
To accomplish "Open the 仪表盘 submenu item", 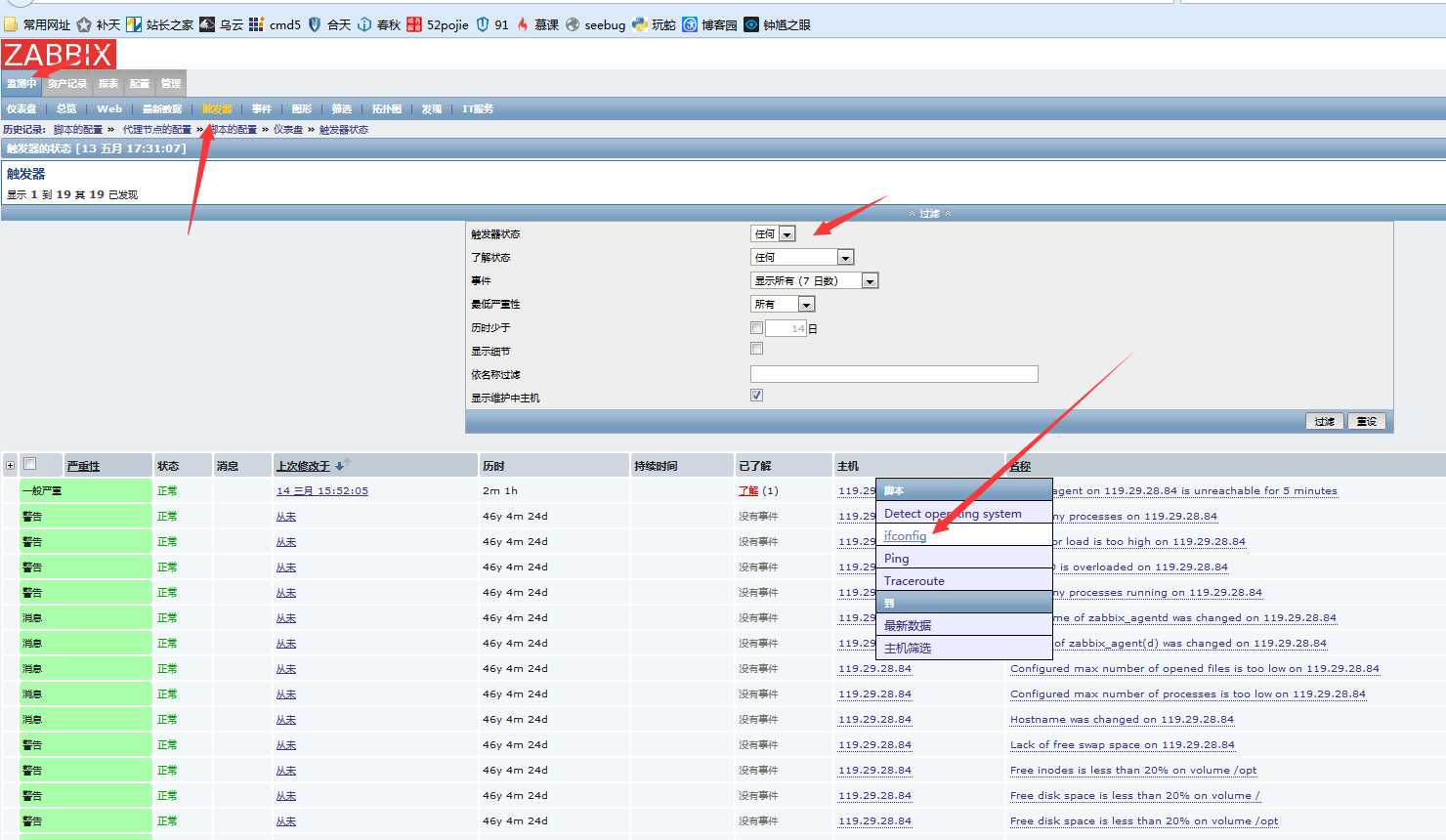I will pyautogui.click(x=21, y=108).
